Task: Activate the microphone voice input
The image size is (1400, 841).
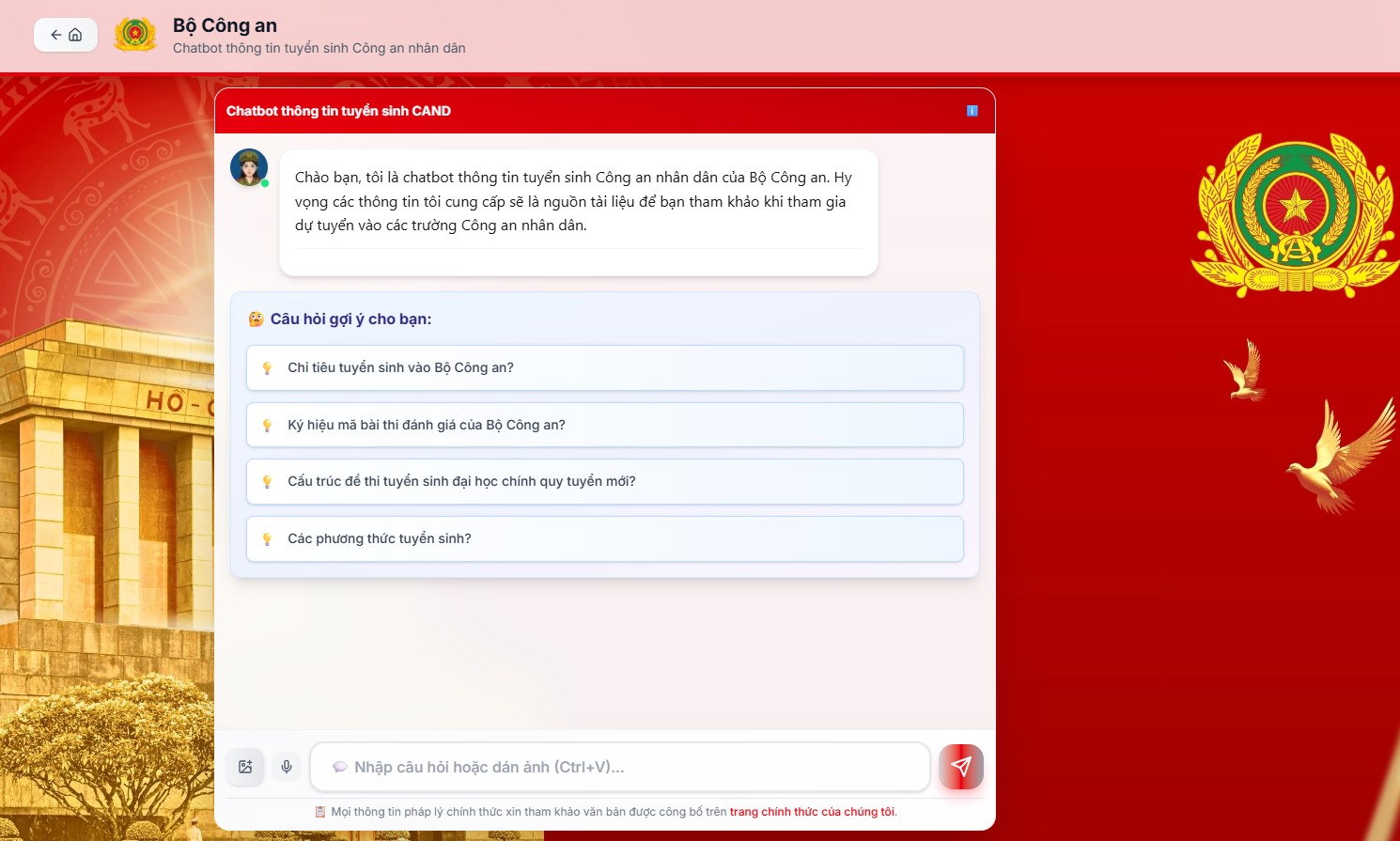Action: pyautogui.click(x=287, y=767)
